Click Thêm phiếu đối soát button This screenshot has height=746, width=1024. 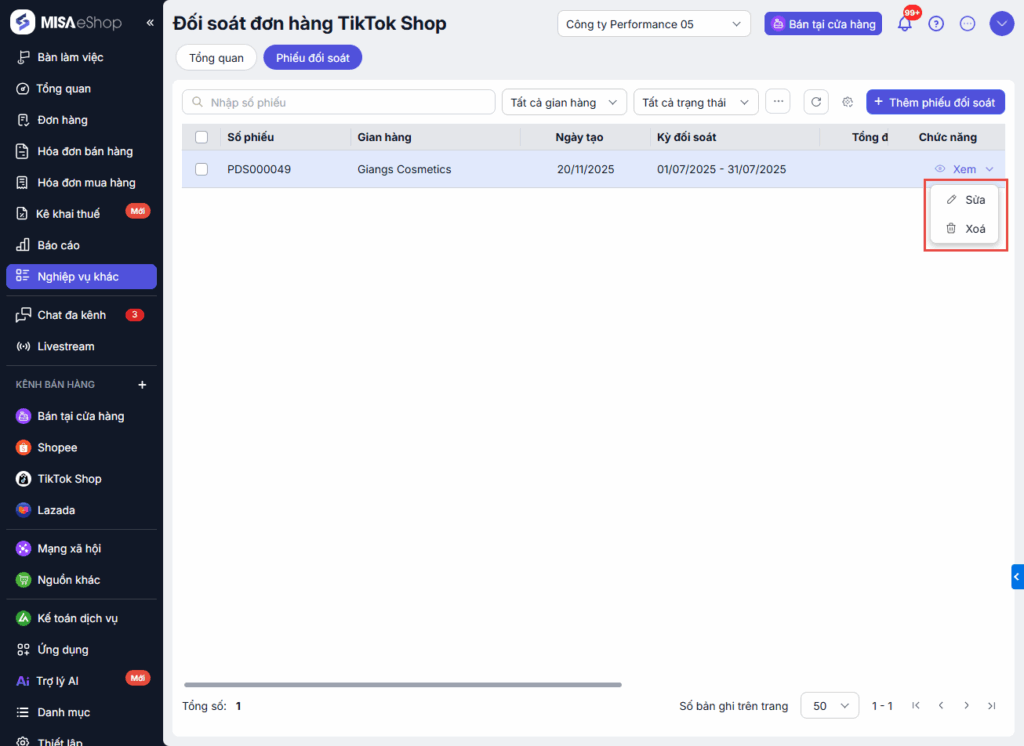935,102
